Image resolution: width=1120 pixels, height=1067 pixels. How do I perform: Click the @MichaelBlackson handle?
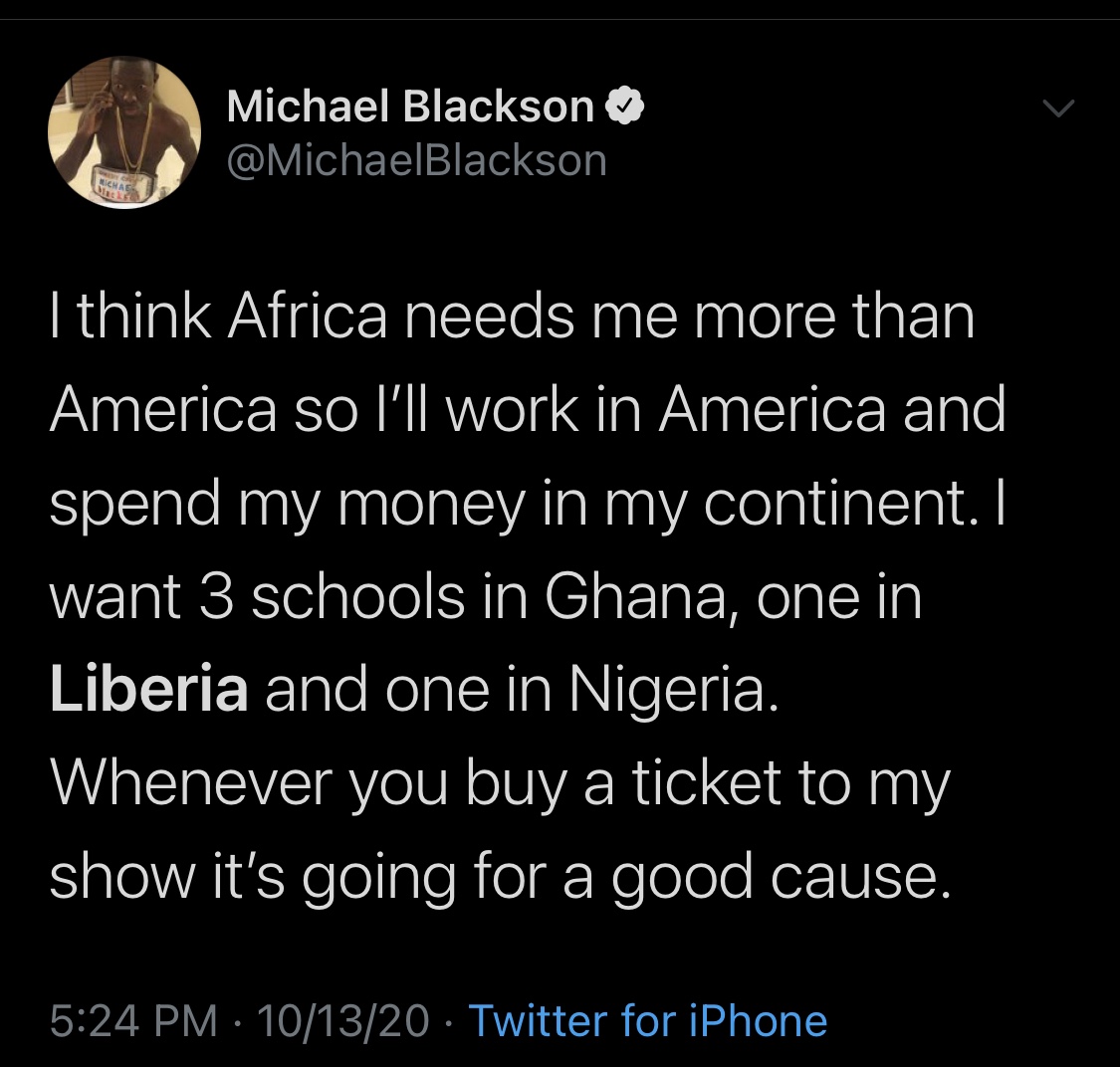417,160
